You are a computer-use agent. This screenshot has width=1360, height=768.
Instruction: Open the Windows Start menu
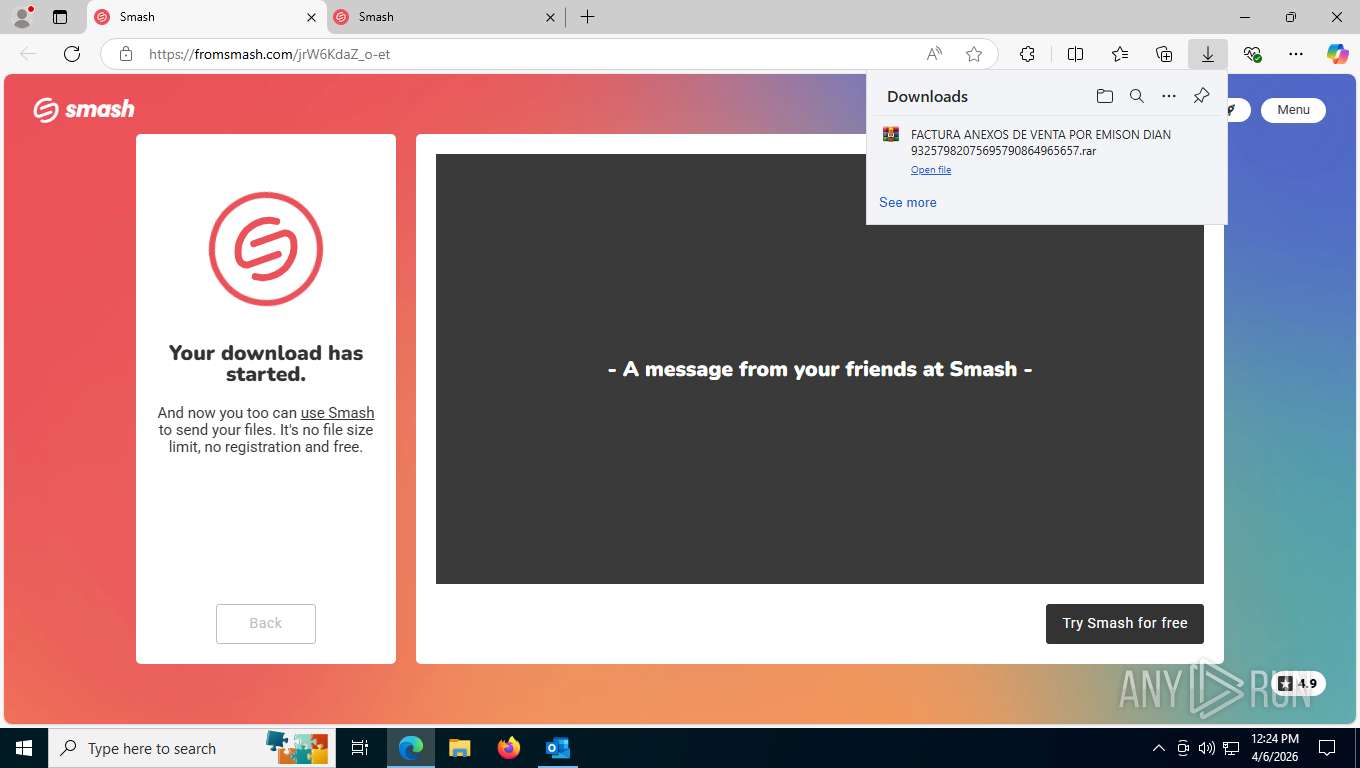point(23,748)
